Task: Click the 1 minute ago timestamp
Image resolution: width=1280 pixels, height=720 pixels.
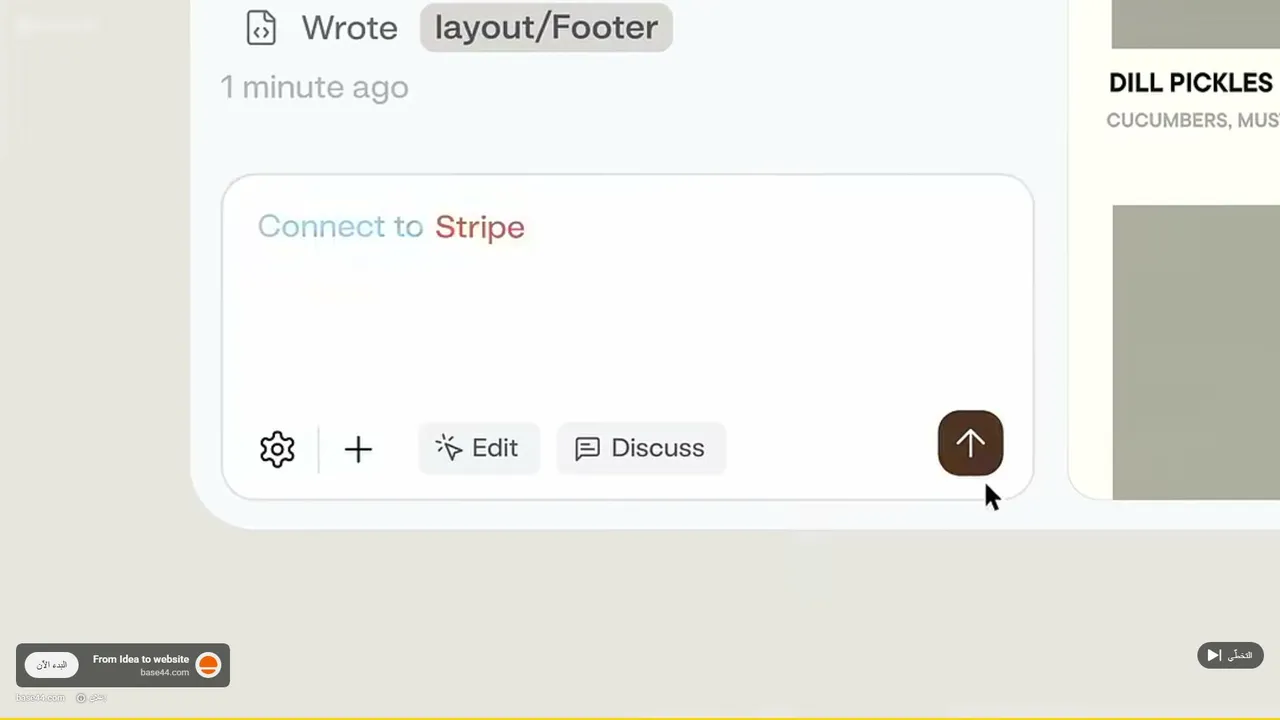Action: click(314, 88)
